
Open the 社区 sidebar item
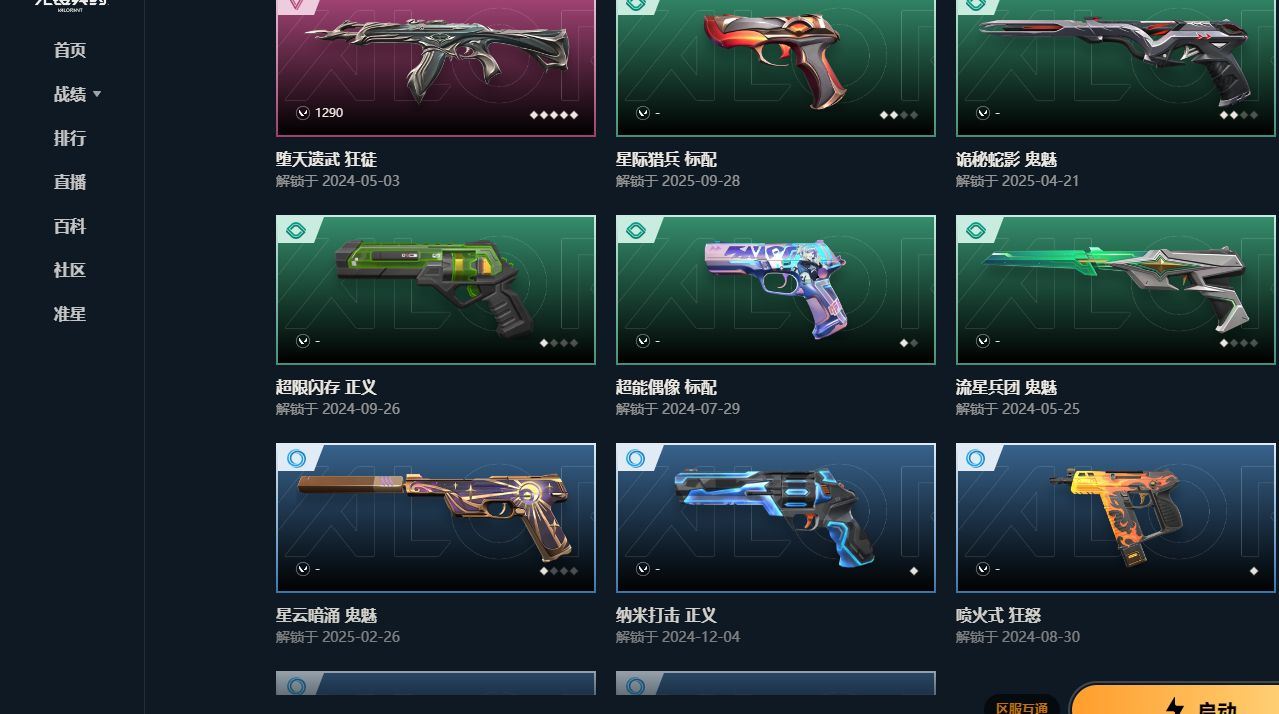point(70,270)
